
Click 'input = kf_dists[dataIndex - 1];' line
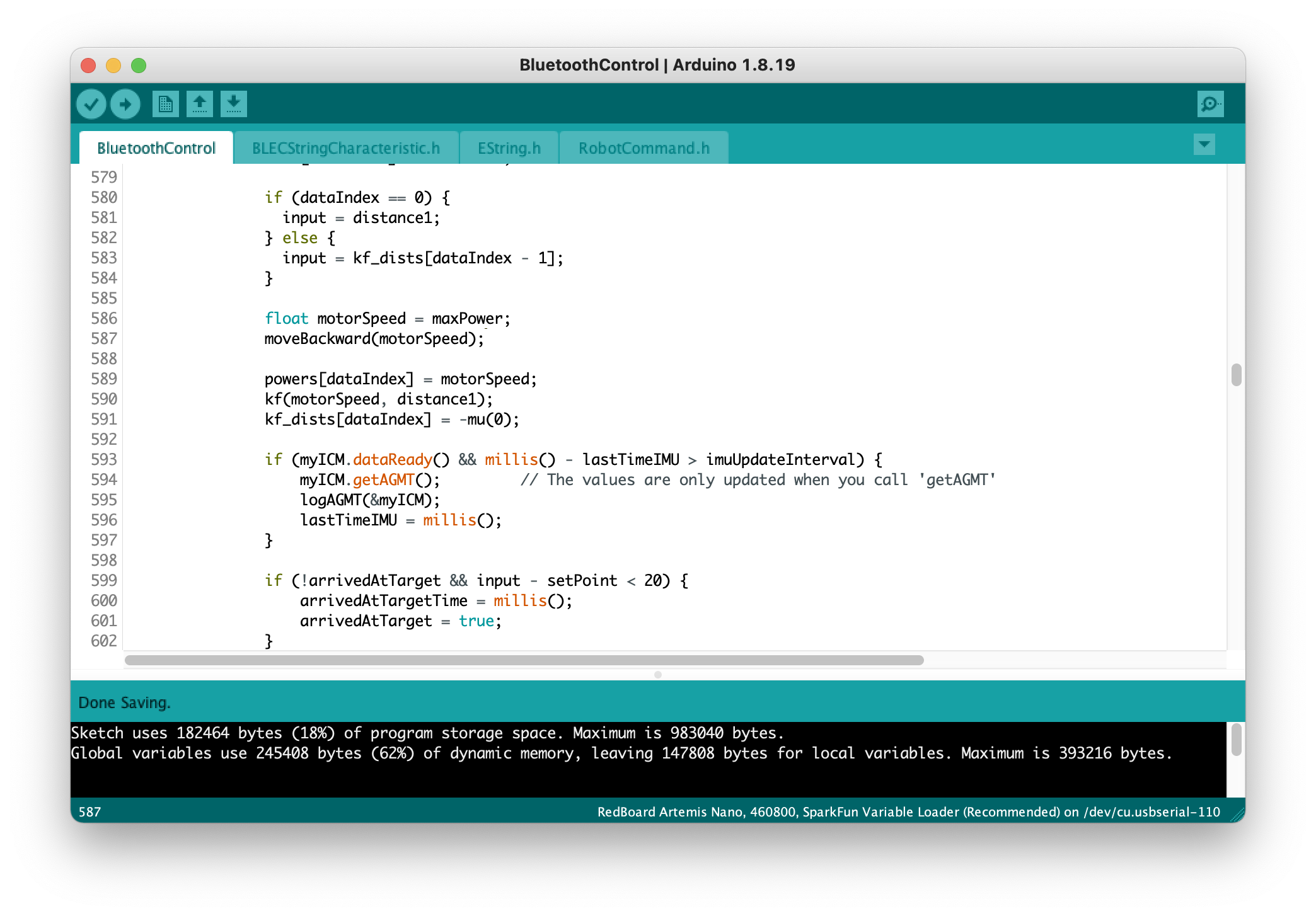click(423, 258)
